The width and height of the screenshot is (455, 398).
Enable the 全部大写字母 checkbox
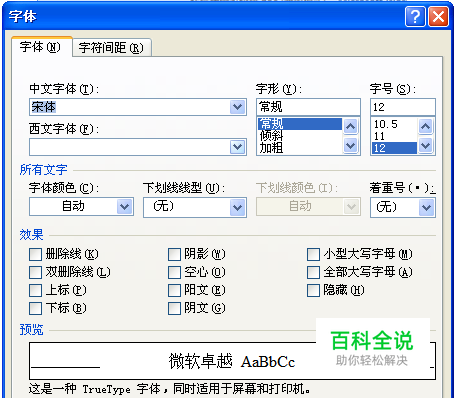tap(313, 272)
